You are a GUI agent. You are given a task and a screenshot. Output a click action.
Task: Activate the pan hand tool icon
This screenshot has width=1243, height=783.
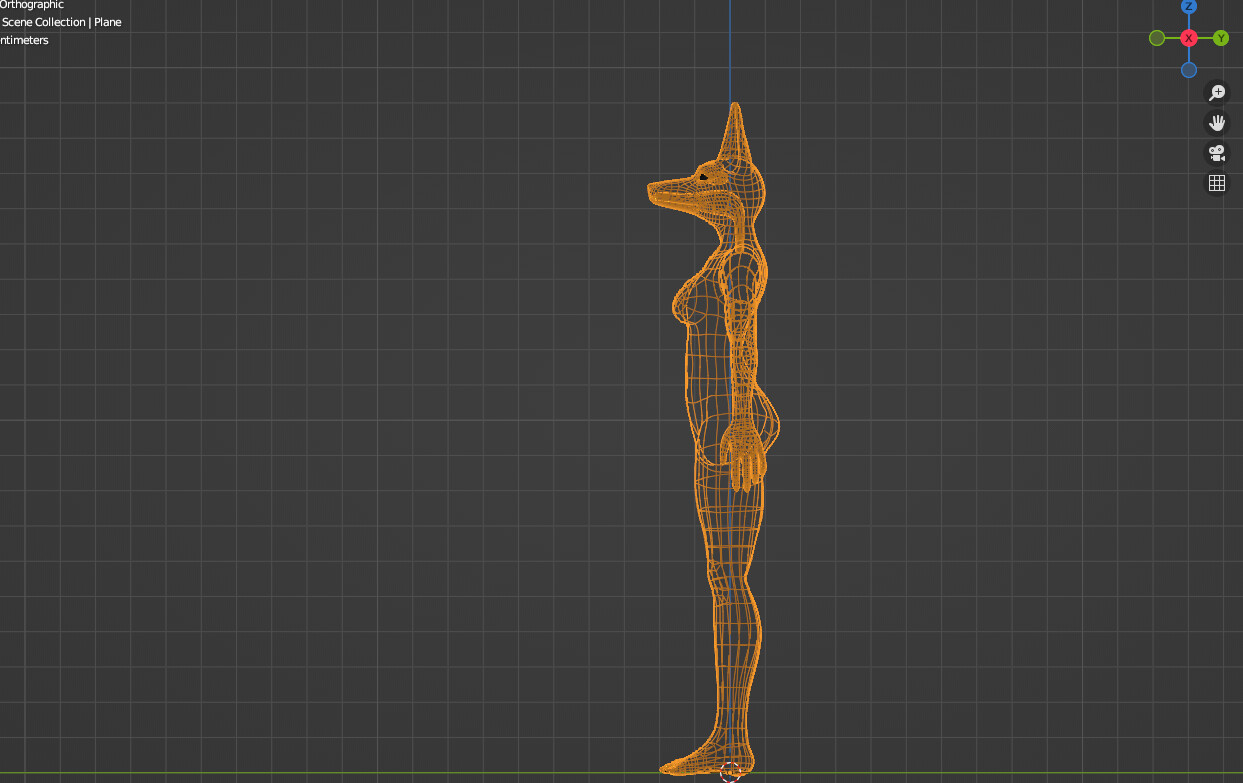pos(1216,122)
